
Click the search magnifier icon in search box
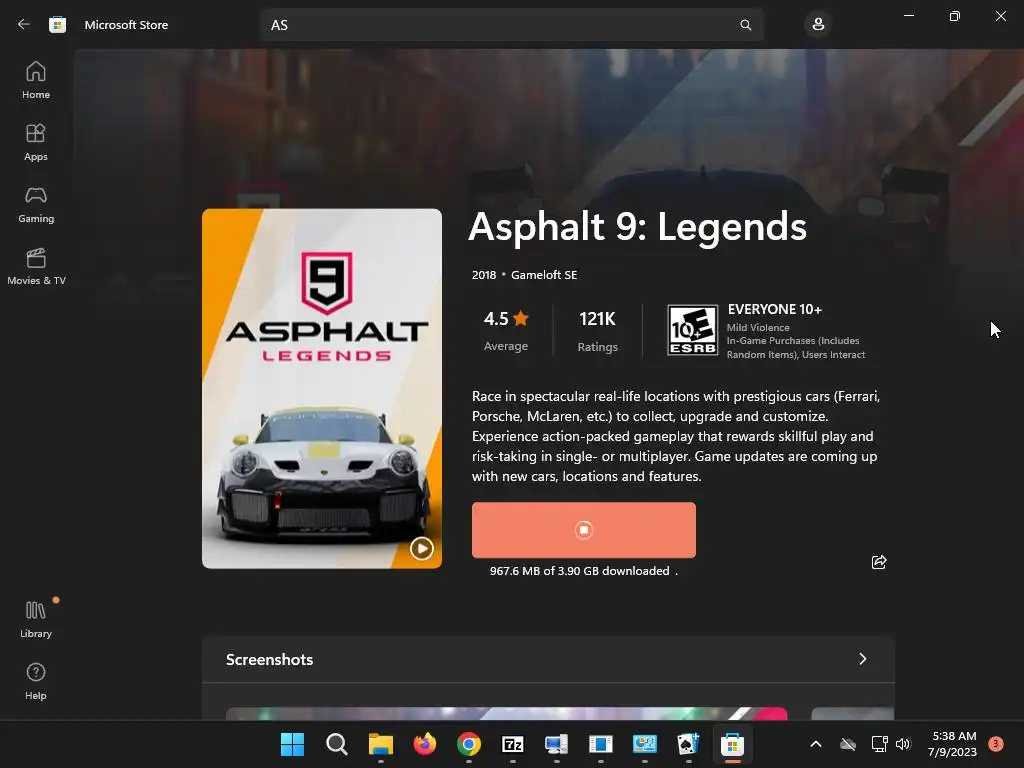pyautogui.click(x=745, y=25)
